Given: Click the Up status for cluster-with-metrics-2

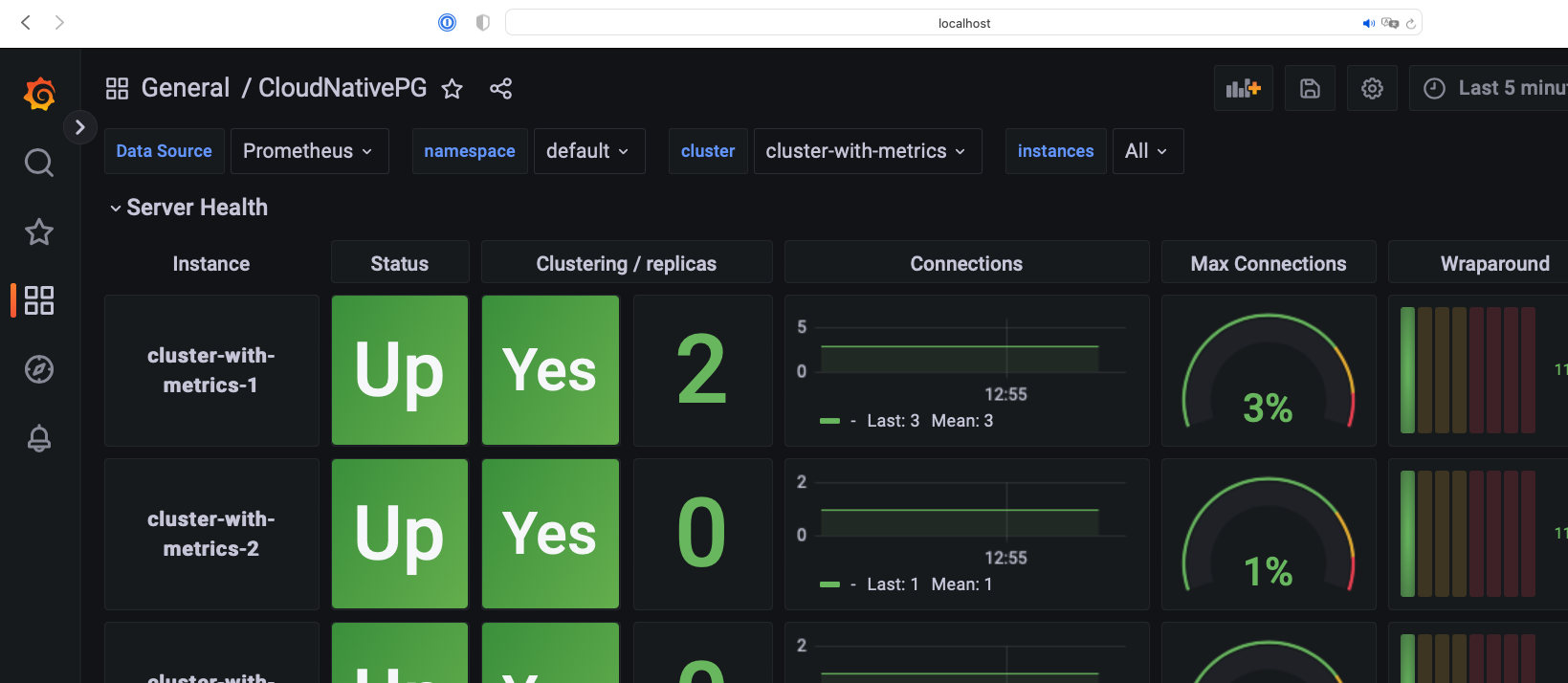Looking at the screenshot, I should (400, 534).
